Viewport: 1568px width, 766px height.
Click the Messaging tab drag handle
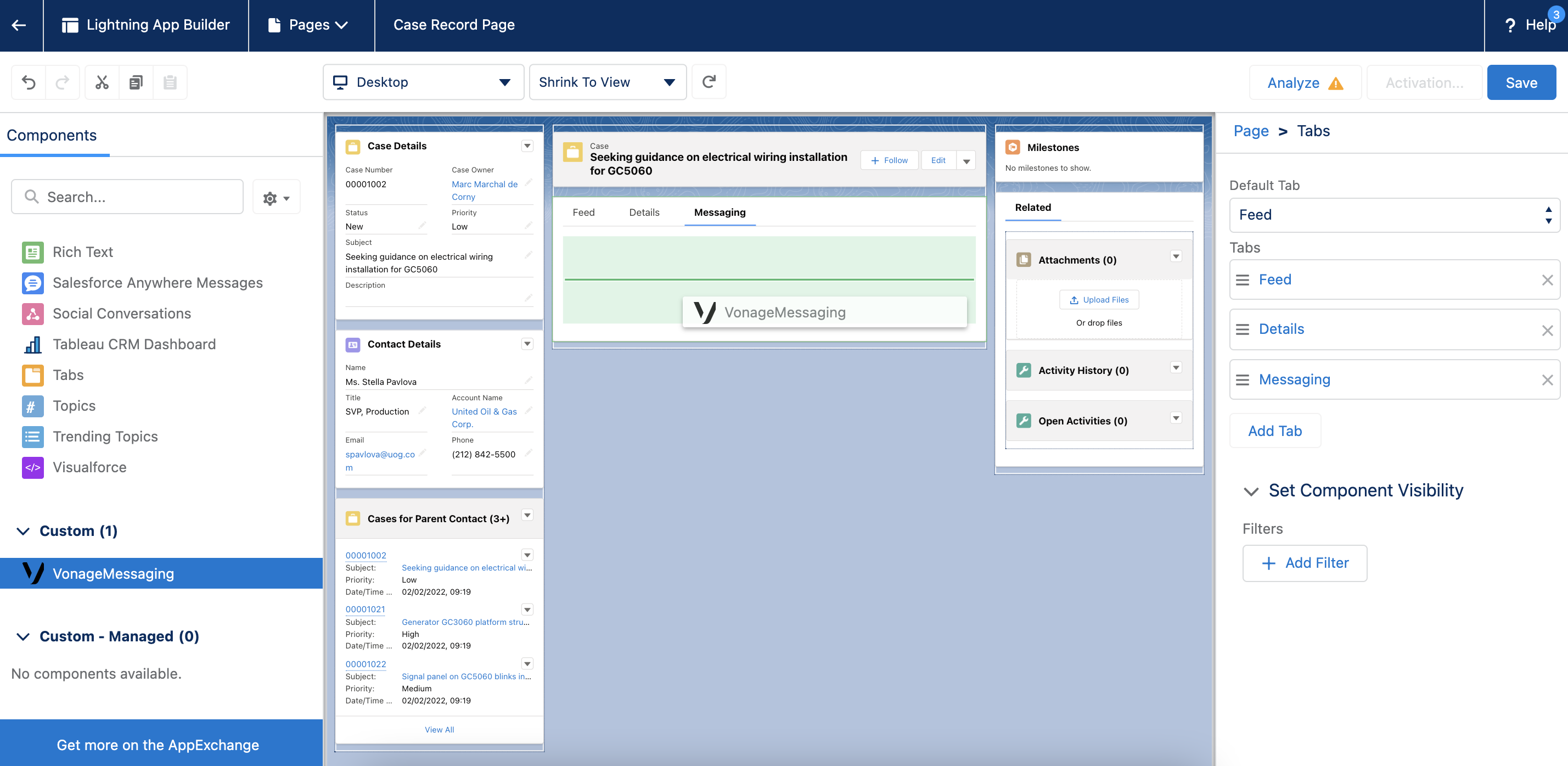coord(1243,380)
